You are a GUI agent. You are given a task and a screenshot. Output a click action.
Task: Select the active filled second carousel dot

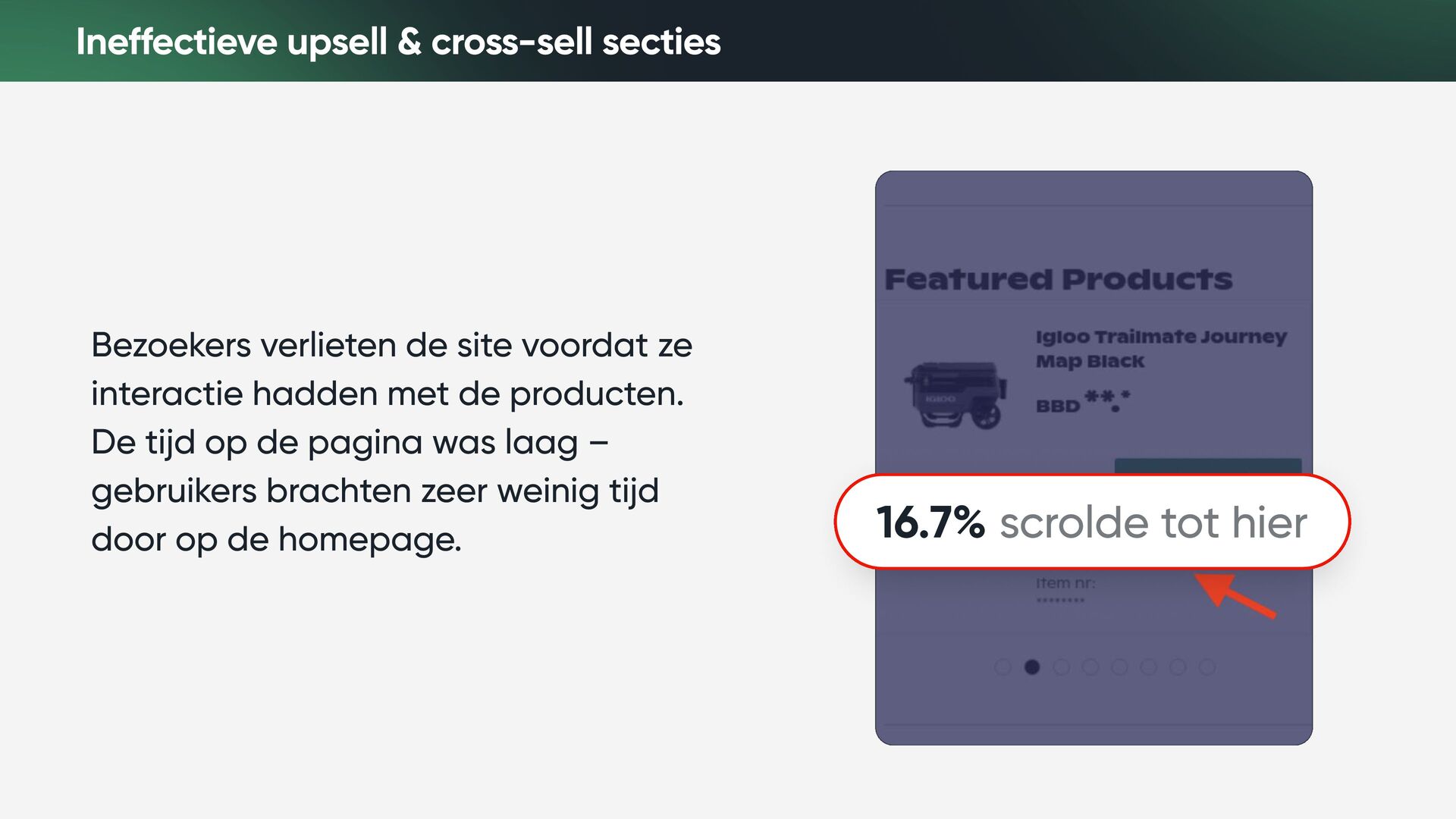click(x=1032, y=667)
